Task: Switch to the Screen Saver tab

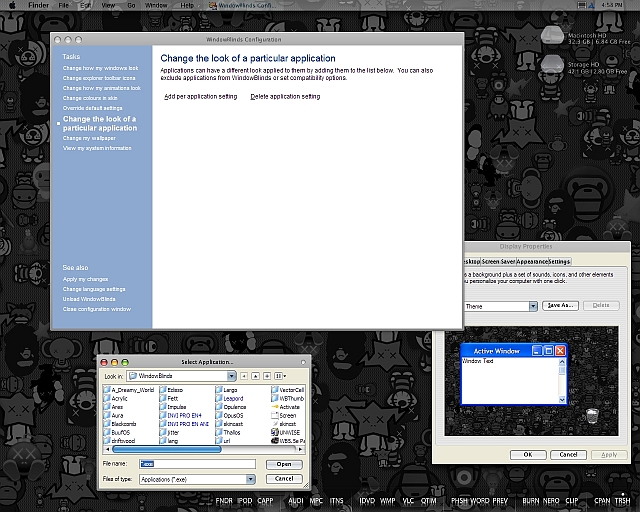Action: point(498,261)
